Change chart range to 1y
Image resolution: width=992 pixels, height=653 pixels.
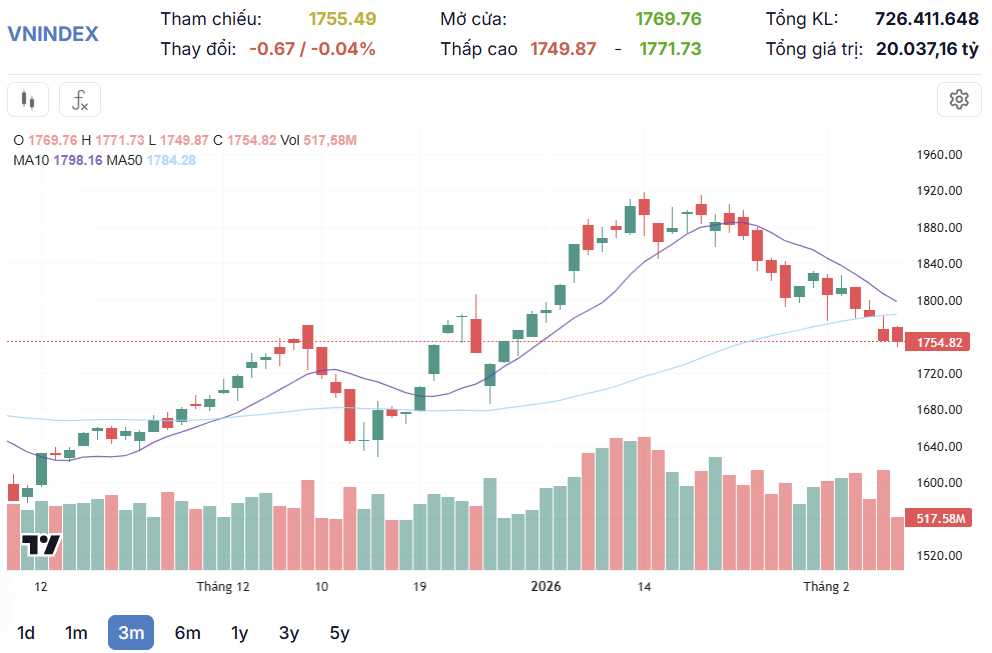[x=240, y=633]
